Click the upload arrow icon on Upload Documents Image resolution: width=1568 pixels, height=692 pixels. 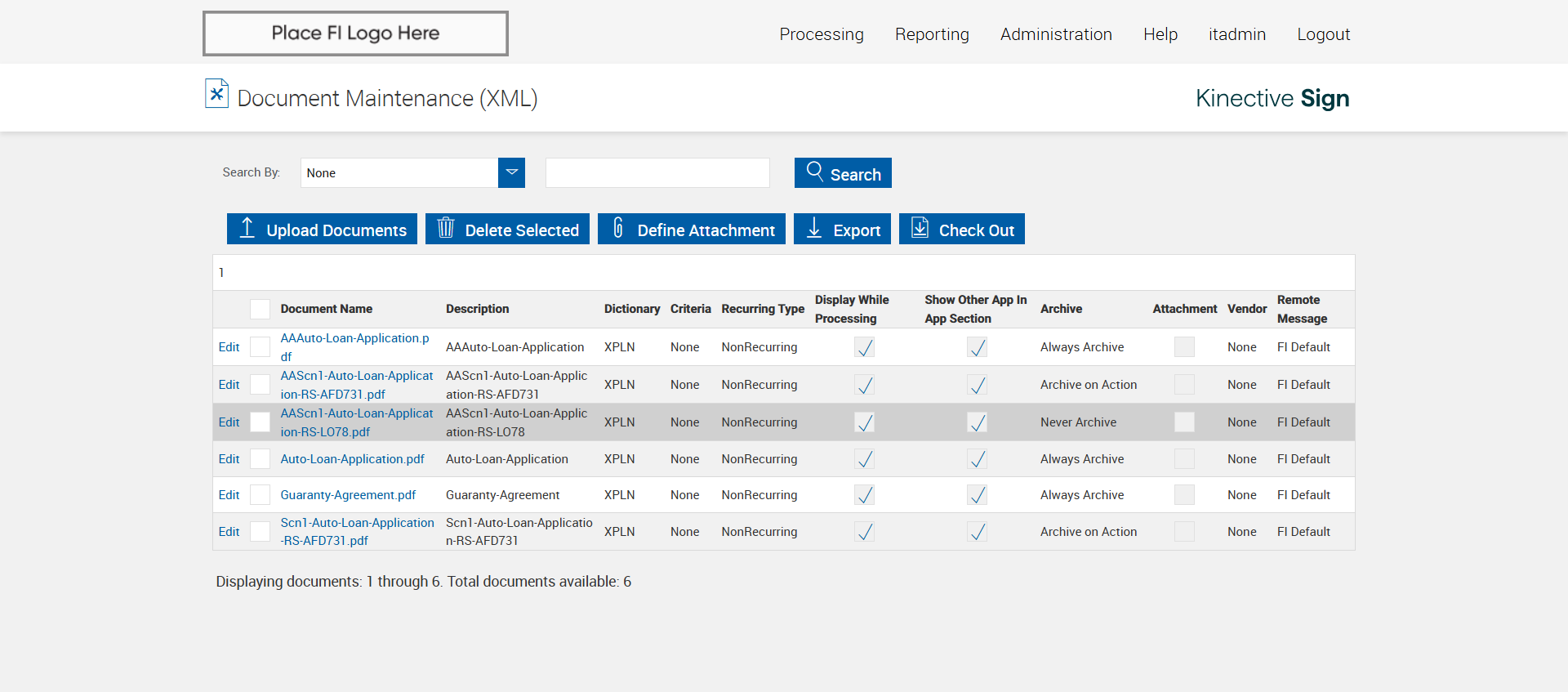pyautogui.click(x=247, y=229)
